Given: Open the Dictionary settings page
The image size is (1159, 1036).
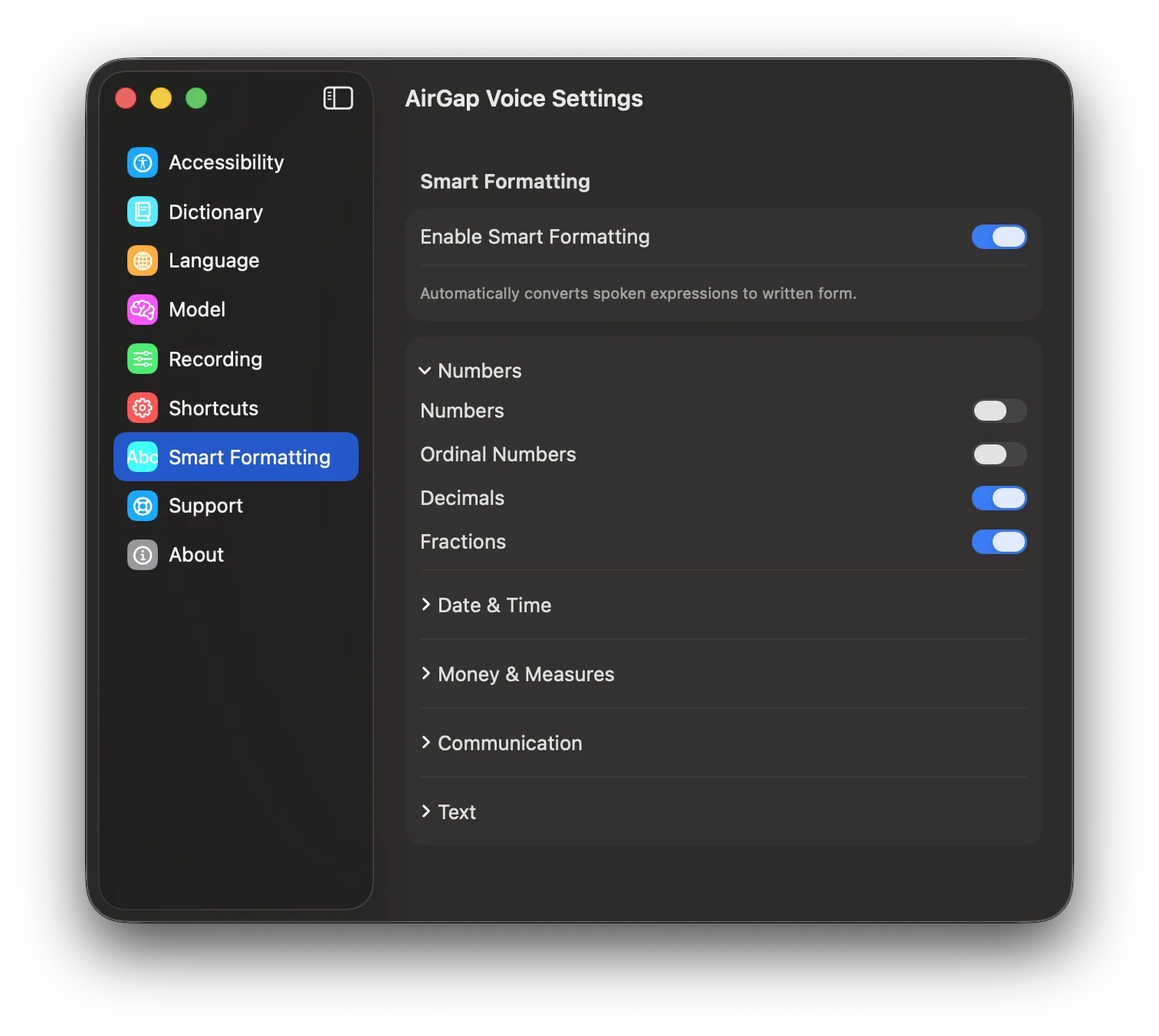Looking at the screenshot, I should (236, 211).
